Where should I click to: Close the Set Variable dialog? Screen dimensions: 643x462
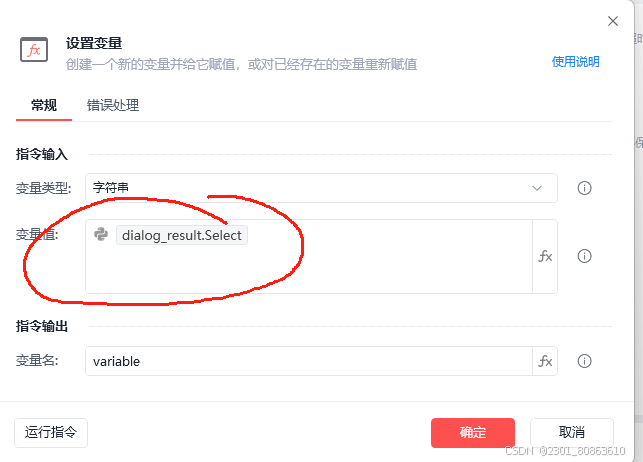pos(613,21)
